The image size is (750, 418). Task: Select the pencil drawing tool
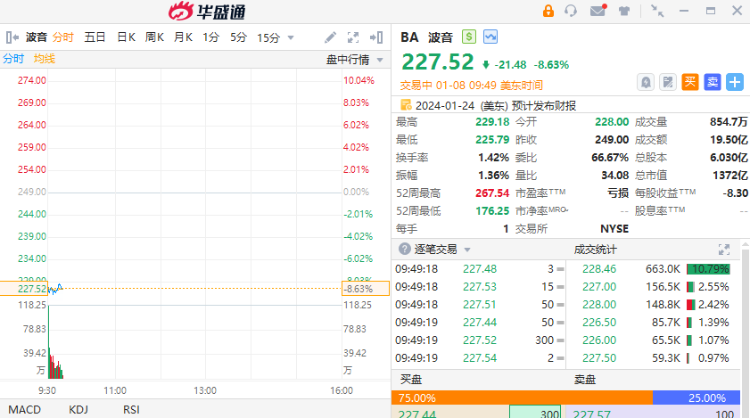[331, 37]
